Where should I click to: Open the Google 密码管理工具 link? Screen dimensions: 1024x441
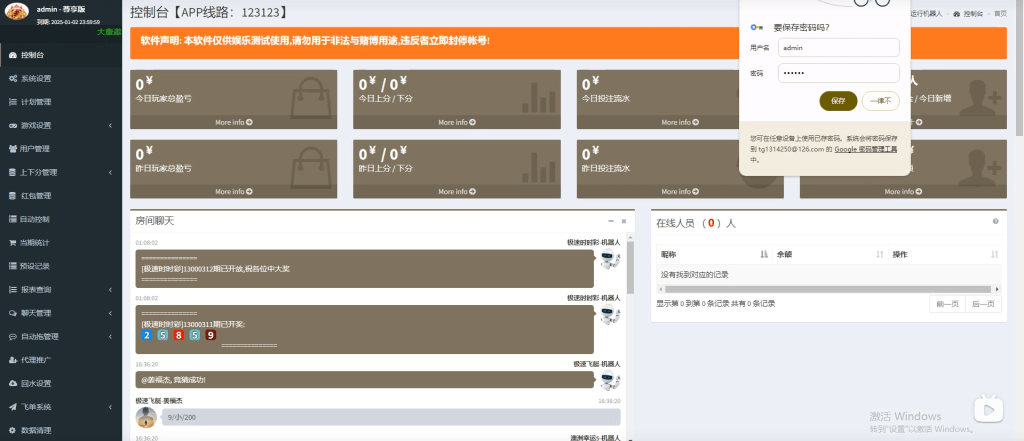[x=866, y=148]
